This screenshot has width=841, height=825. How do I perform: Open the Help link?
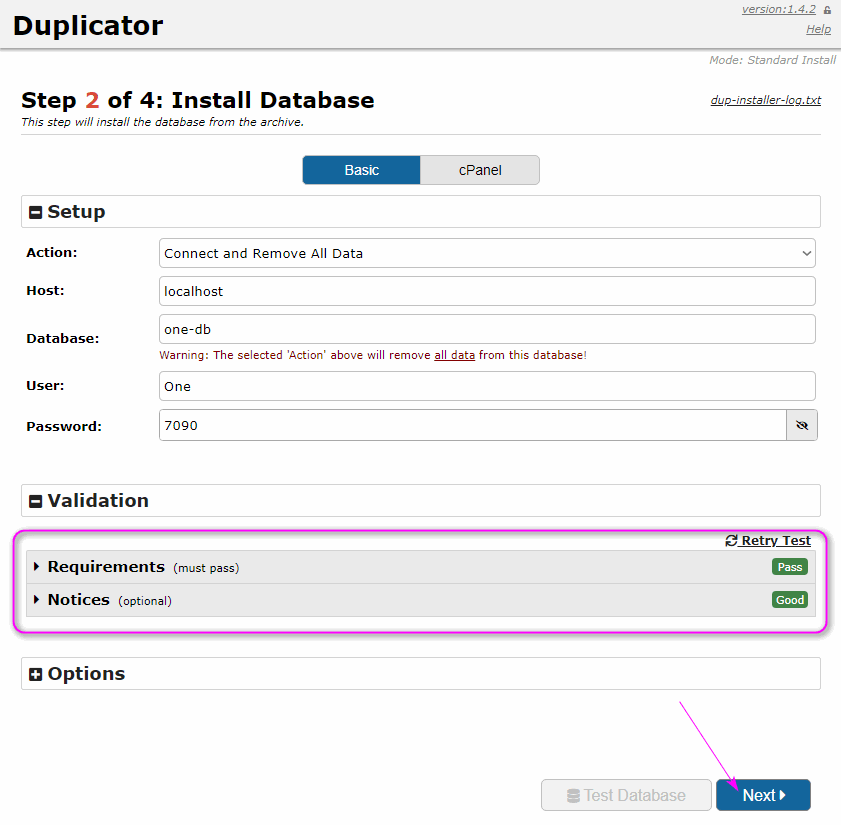pyautogui.click(x=818, y=30)
